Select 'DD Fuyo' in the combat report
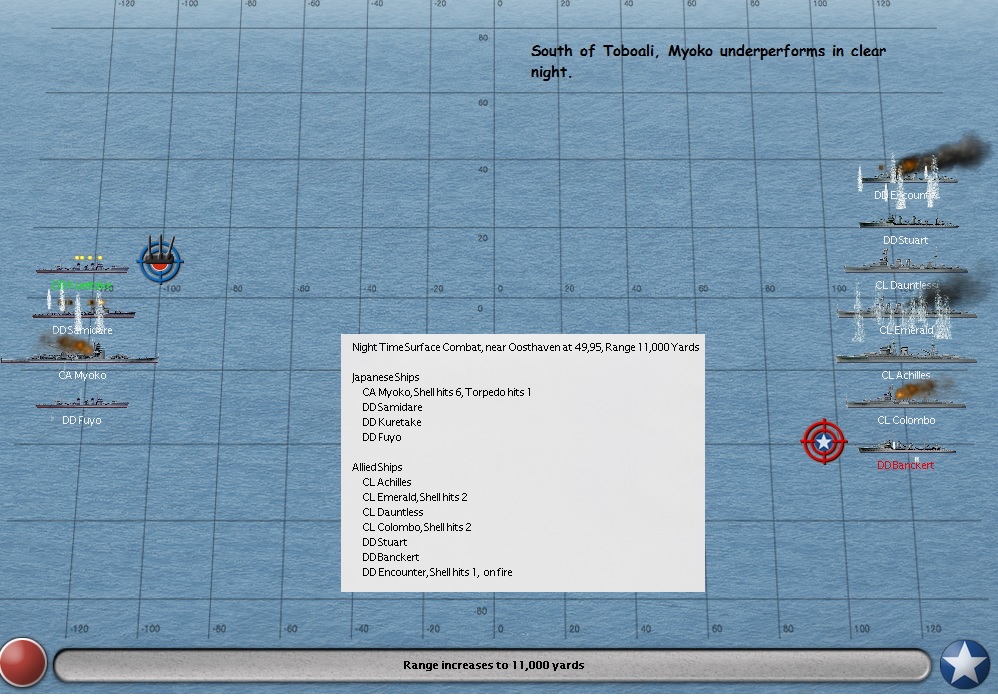The height and width of the screenshot is (699, 998). click(381, 437)
